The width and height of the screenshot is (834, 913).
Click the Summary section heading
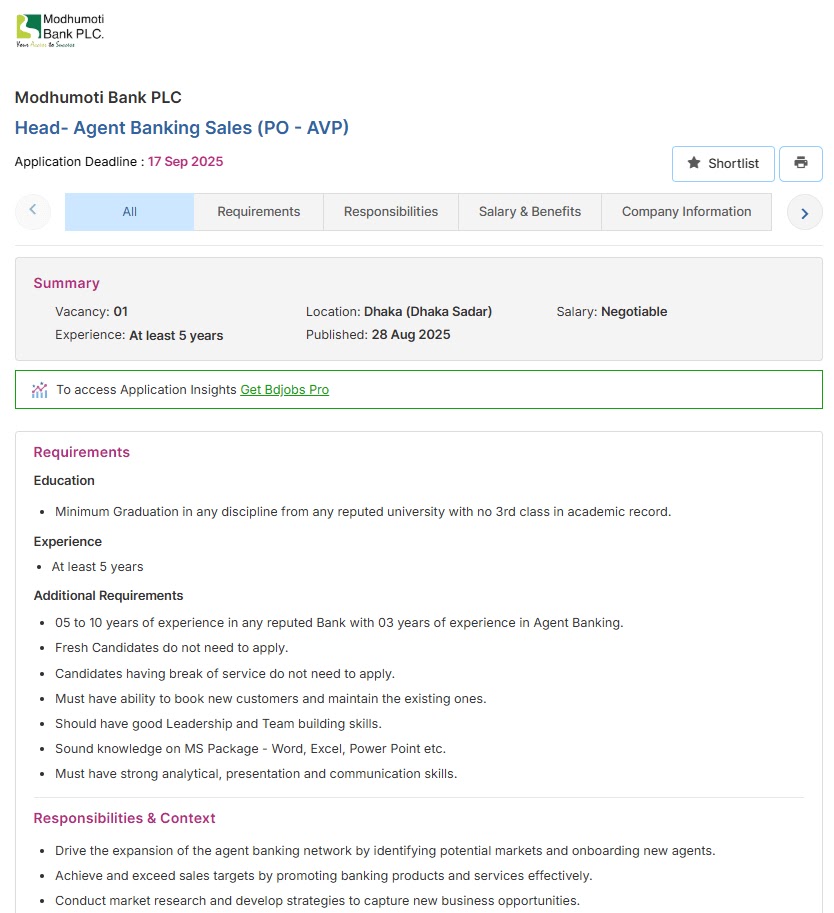[66, 283]
